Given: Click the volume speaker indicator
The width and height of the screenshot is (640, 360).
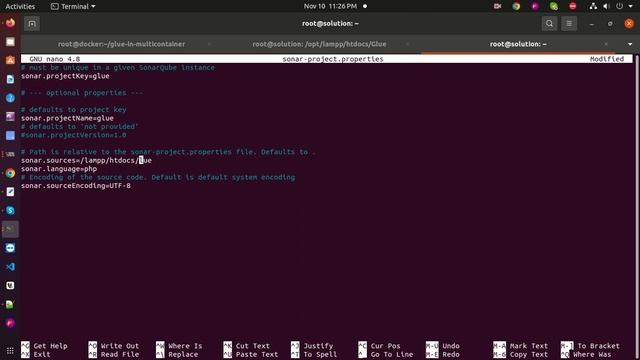Looking at the screenshot, I should pos(606,6).
